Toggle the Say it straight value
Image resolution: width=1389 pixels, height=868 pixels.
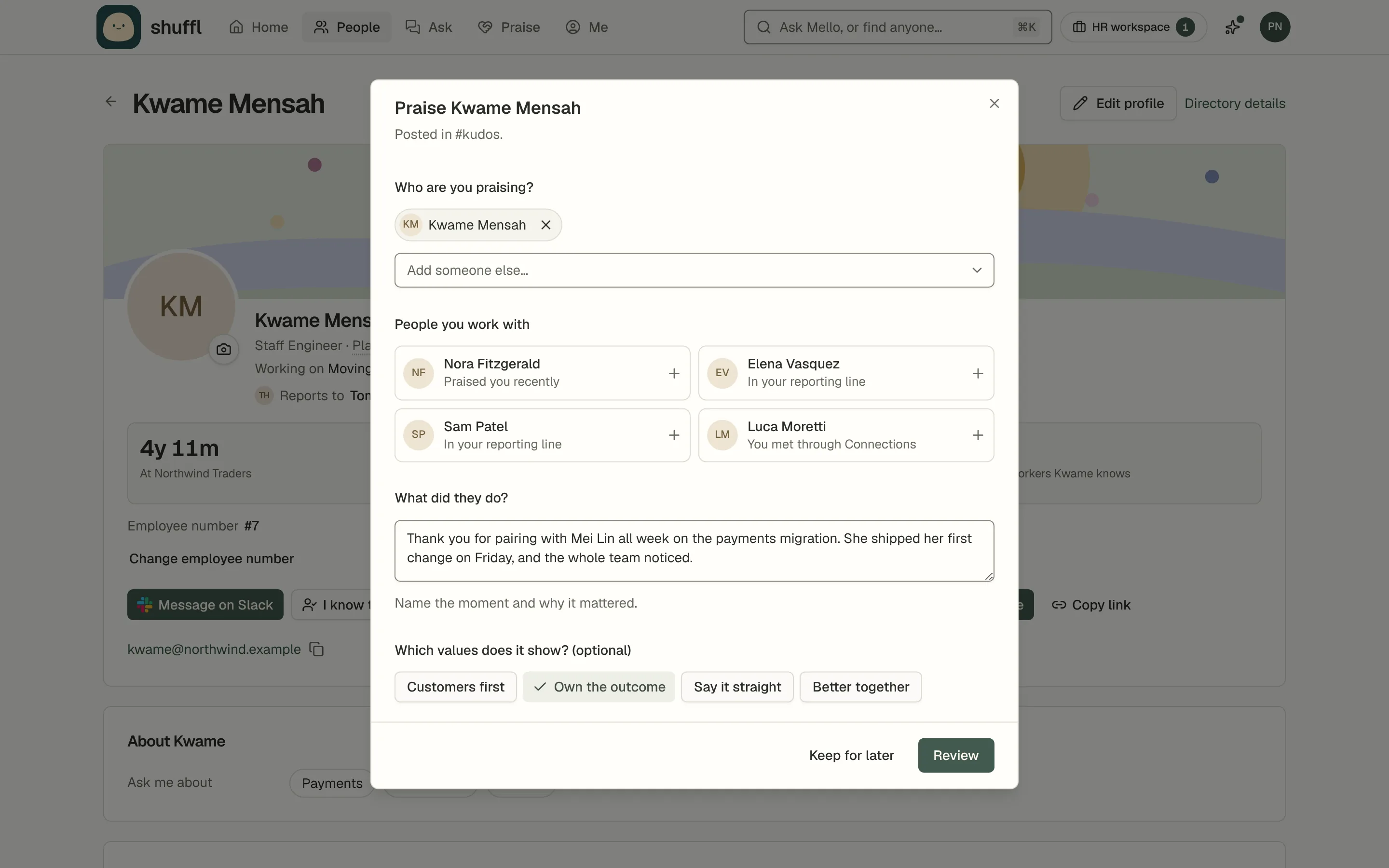click(737, 687)
